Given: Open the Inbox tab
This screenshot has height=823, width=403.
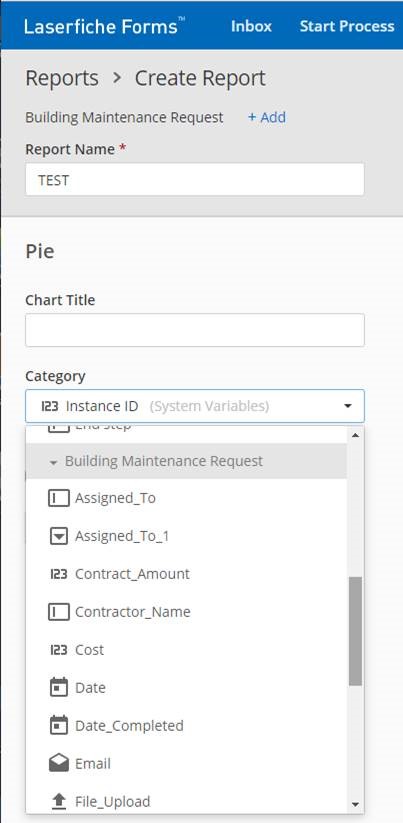Looking at the screenshot, I should pos(251,26).
